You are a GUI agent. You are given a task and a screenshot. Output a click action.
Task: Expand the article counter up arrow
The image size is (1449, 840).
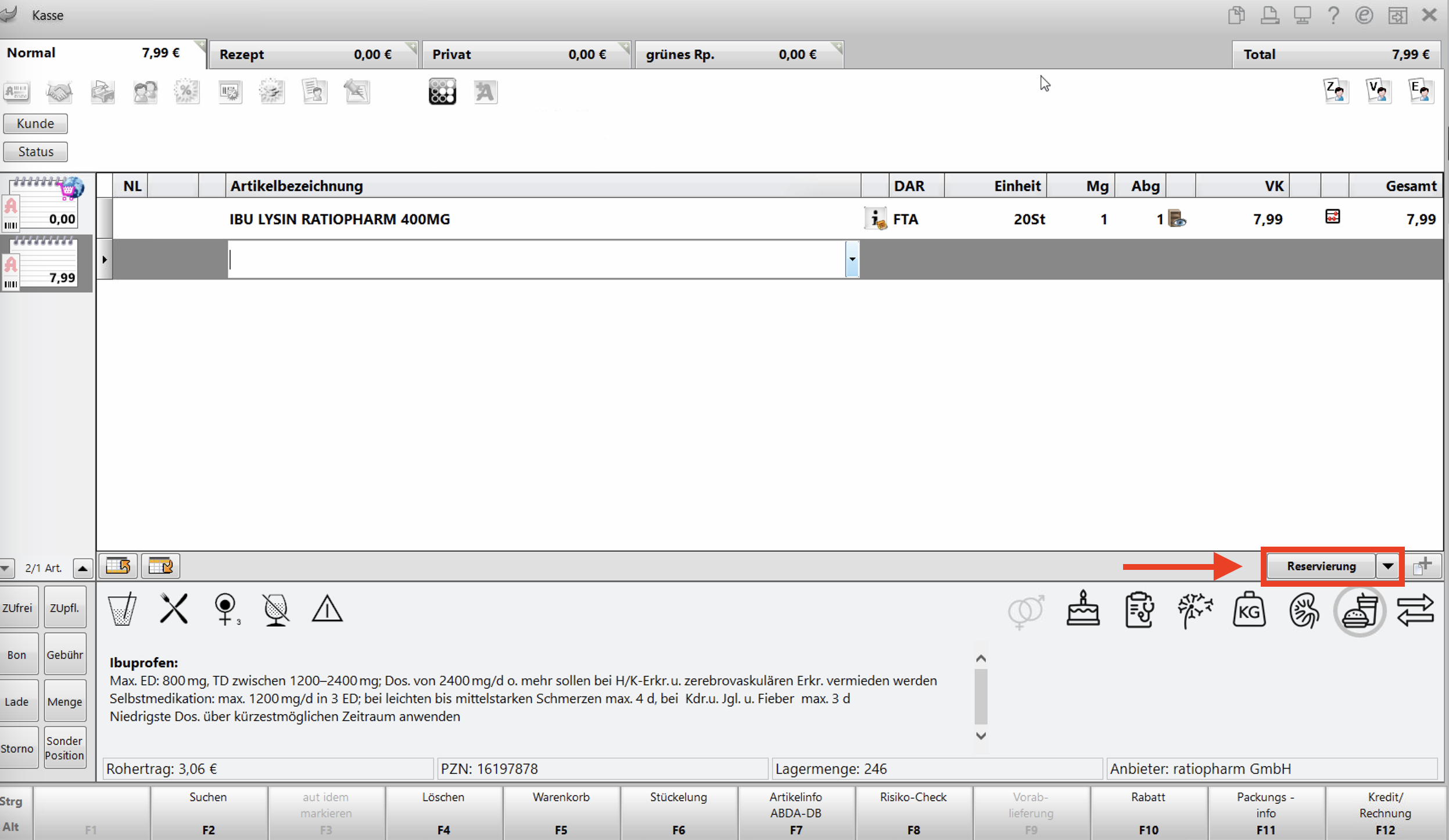pyautogui.click(x=83, y=568)
